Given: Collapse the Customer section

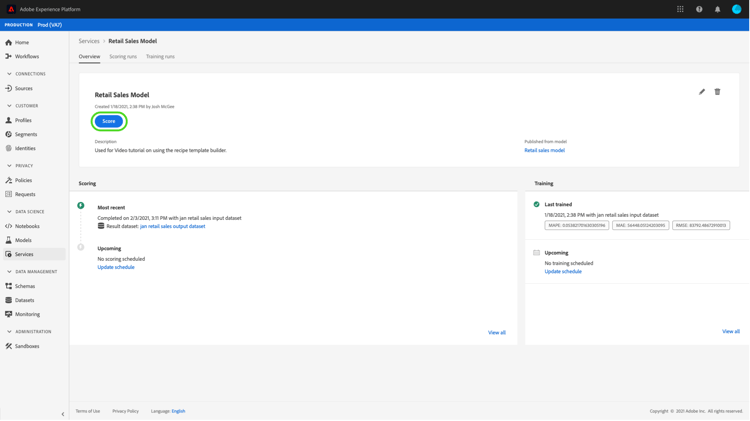Looking at the screenshot, I should click(9, 106).
